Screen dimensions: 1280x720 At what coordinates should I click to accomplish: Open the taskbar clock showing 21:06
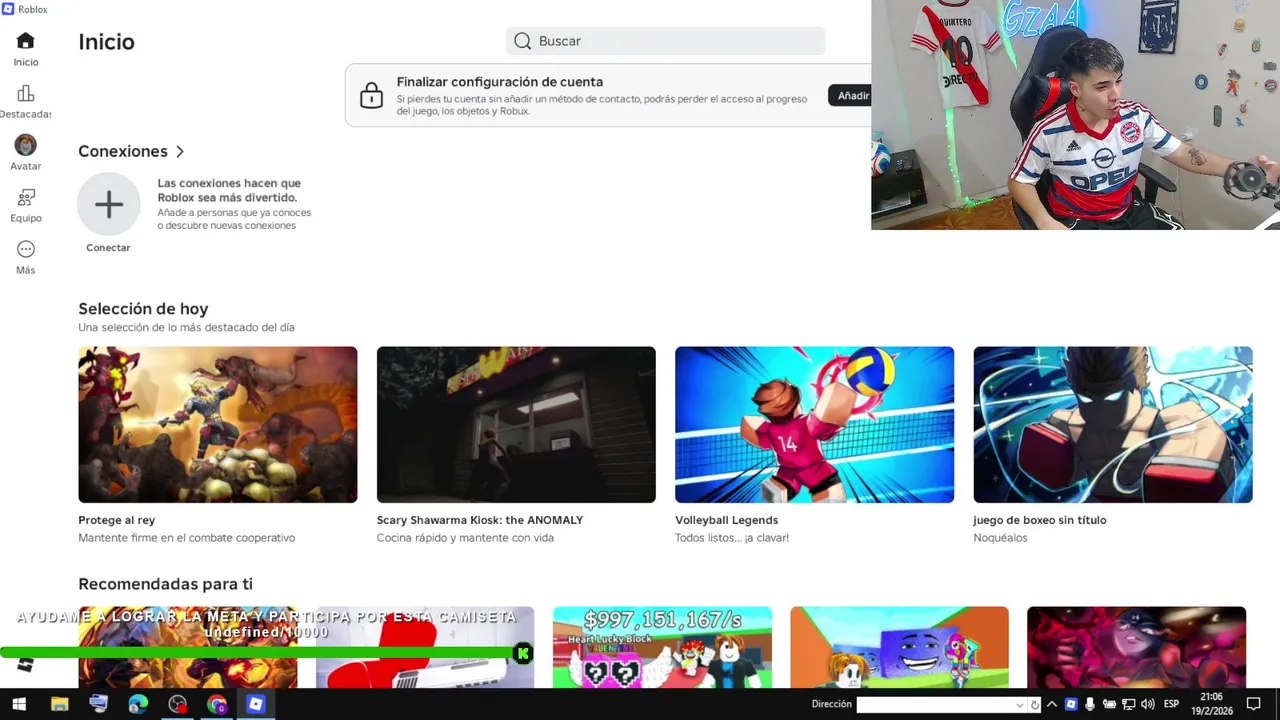pos(1212,704)
